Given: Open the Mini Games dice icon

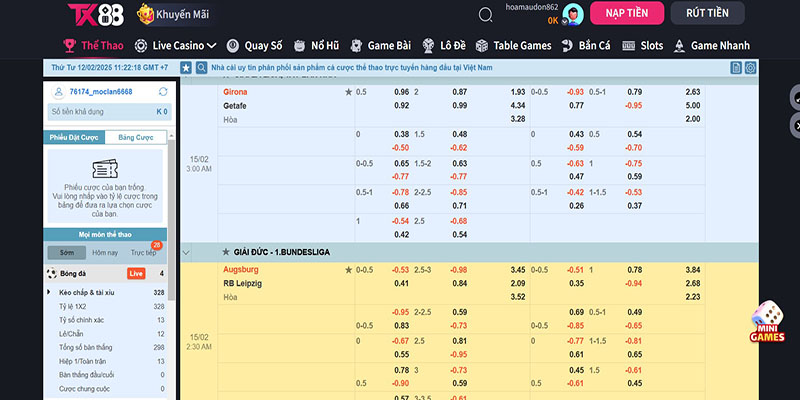Looking at the screenshot, I should (x=767, y=320).
